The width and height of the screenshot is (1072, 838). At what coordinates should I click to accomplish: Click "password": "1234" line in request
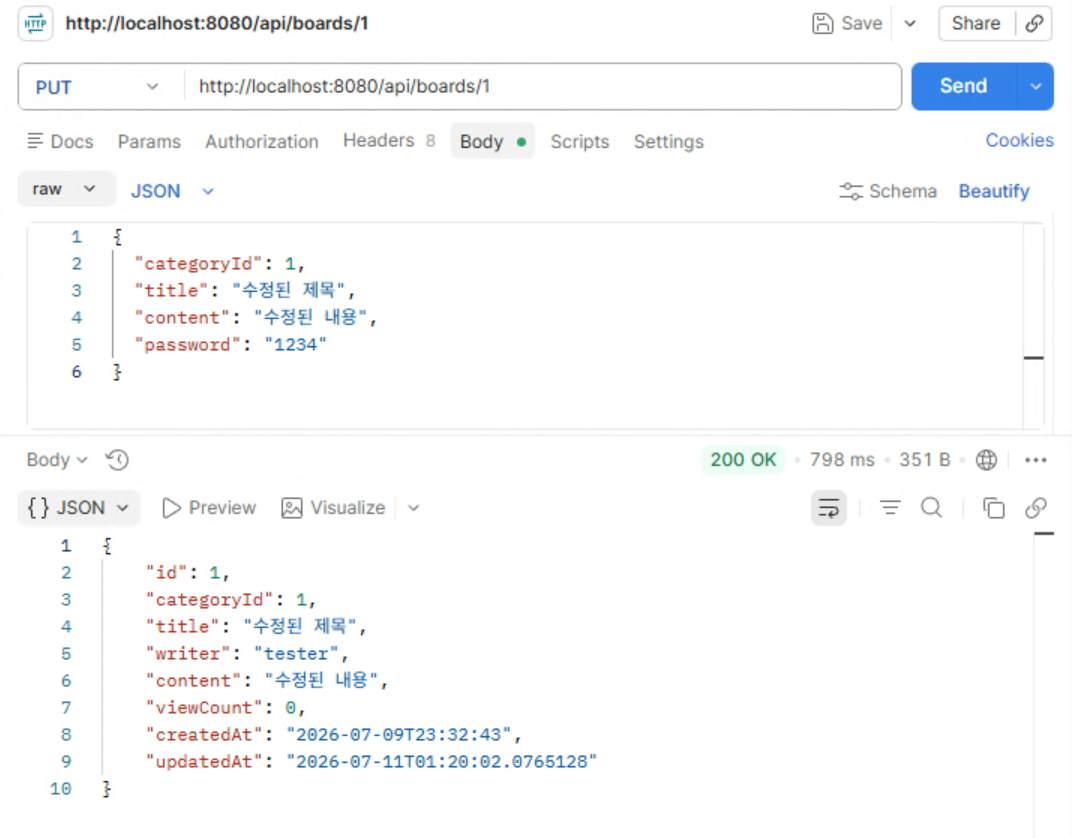[x=230, y=344]
